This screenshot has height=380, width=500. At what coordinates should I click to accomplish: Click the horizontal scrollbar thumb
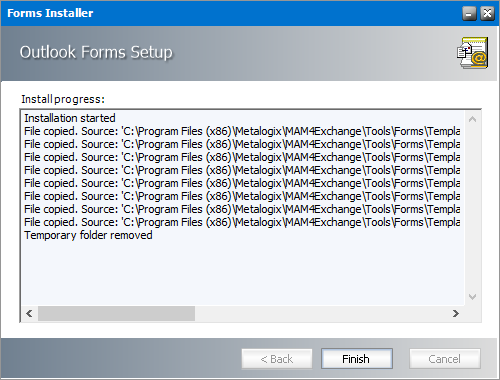[x=116, y=313]
